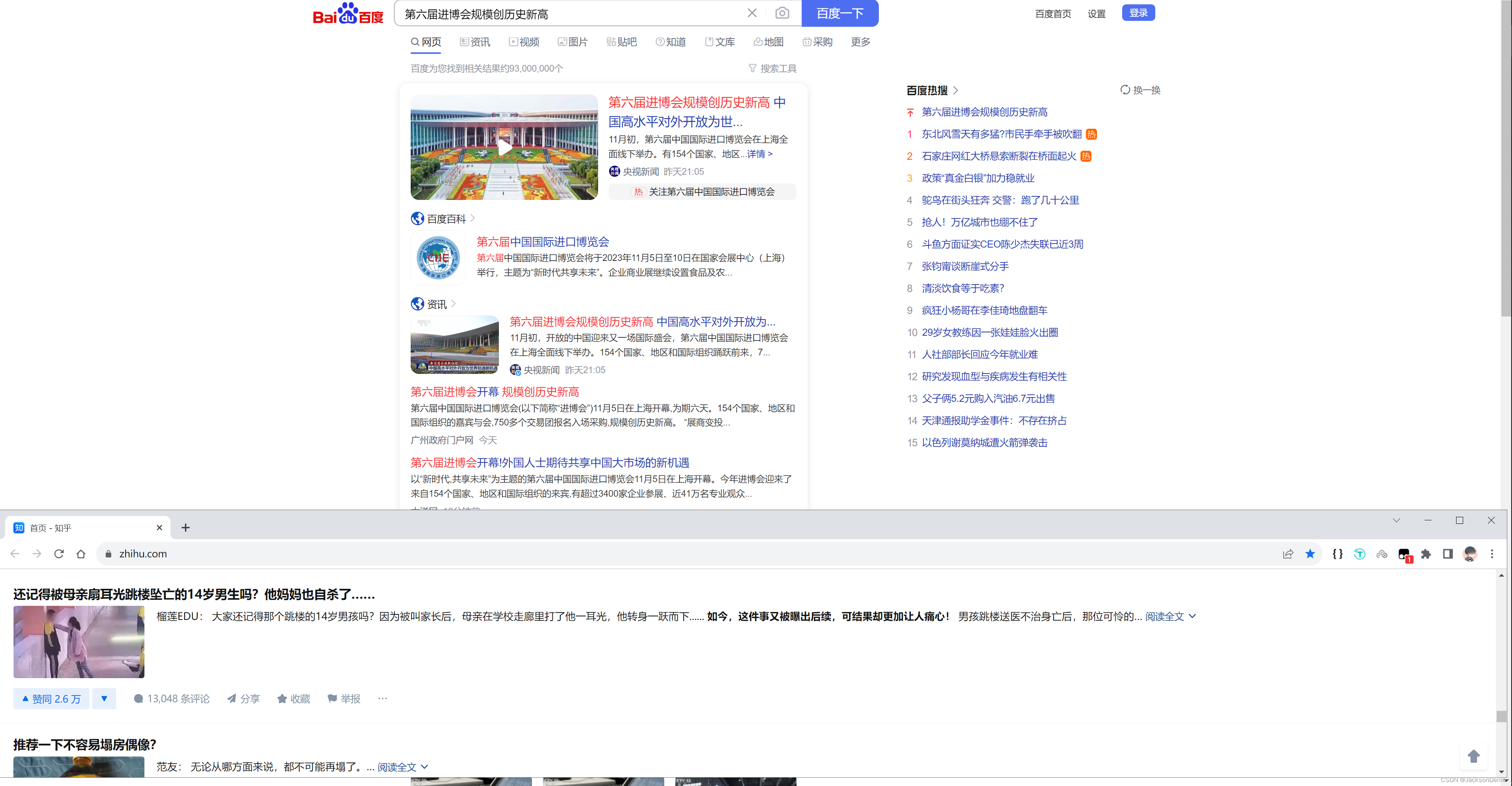Toggle the 赞同 2.6 万 upvote button
Screen dimensions: 1512x786
tap(51, 699)
